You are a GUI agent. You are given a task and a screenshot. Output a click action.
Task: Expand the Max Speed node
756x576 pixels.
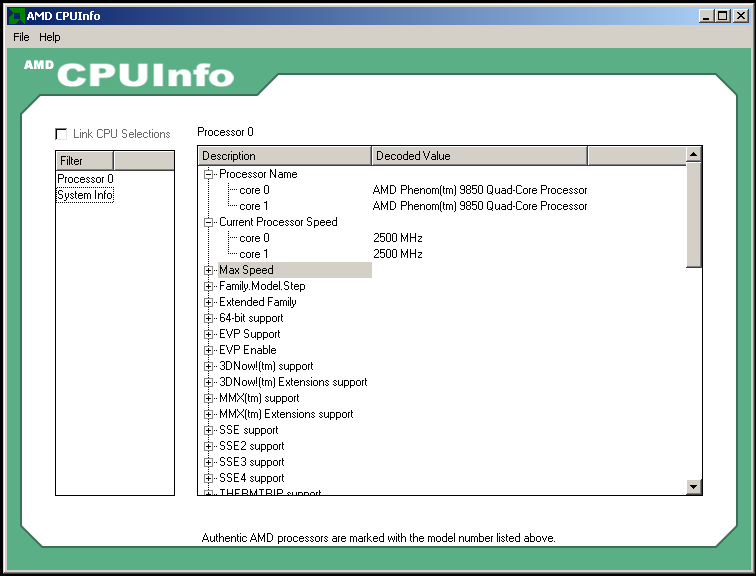tap(208, 270)
